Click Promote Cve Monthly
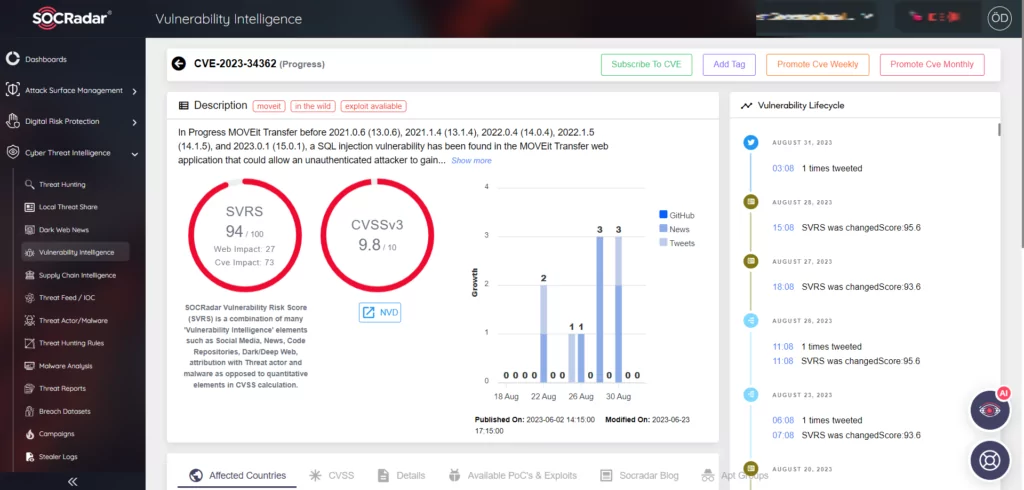This screenshot has height=490, width=1024. pyautogui.click(x=932, y=65)
